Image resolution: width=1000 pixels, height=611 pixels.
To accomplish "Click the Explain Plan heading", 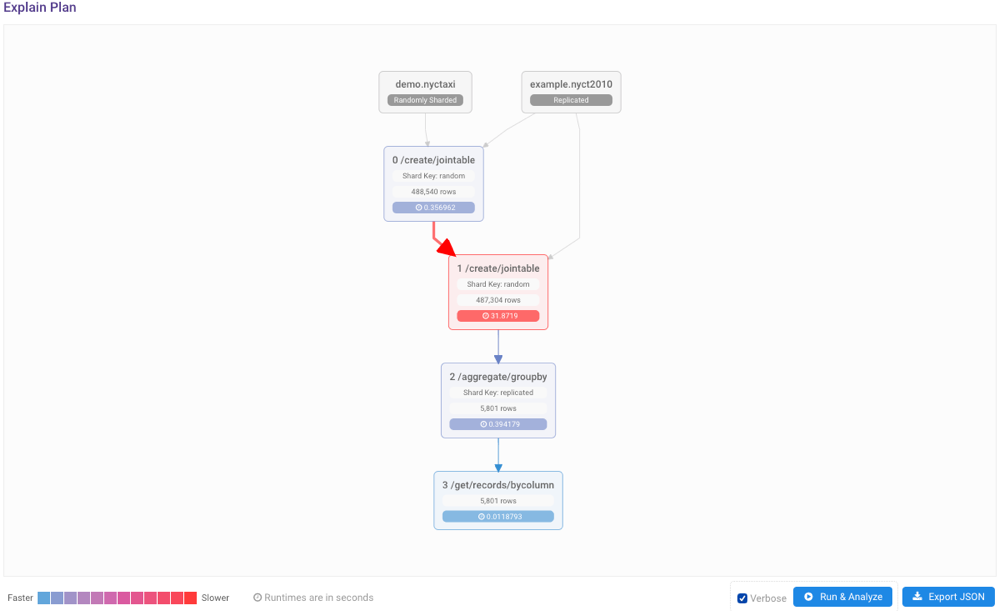I will click(x=41, y=8).
